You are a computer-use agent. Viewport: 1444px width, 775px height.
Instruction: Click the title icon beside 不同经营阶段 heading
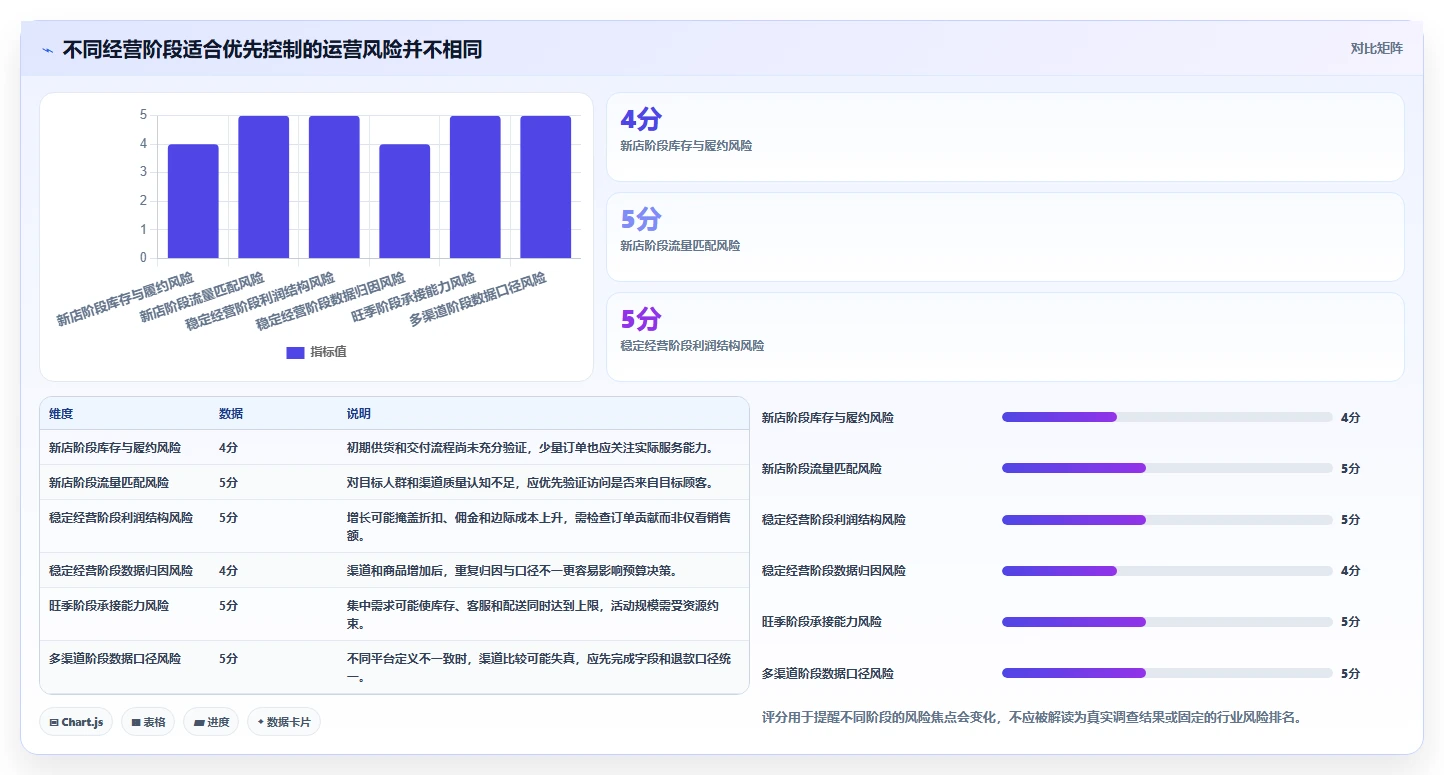[47, 49]
